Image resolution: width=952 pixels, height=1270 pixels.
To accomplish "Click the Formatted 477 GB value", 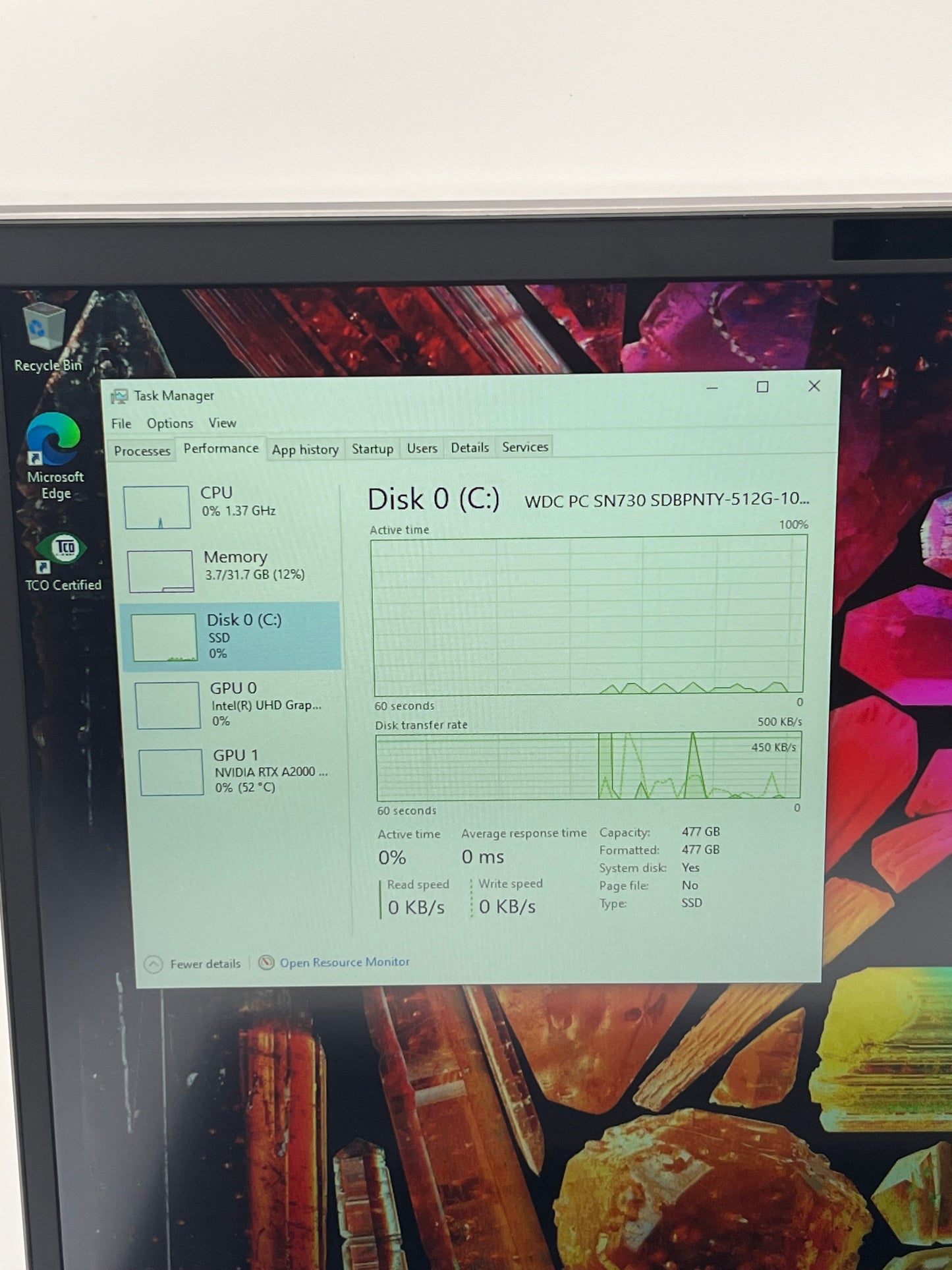I will click(x=700, y=850).
